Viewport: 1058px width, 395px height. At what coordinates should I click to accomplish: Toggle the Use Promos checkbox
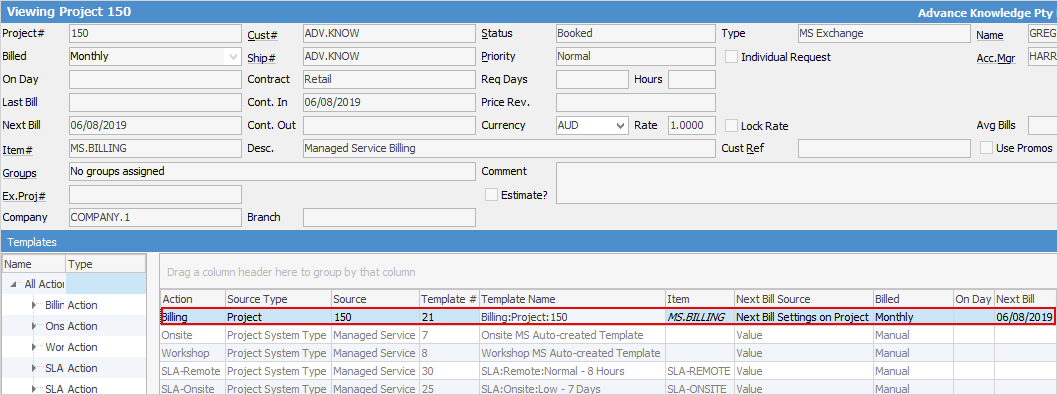(986, 148)
